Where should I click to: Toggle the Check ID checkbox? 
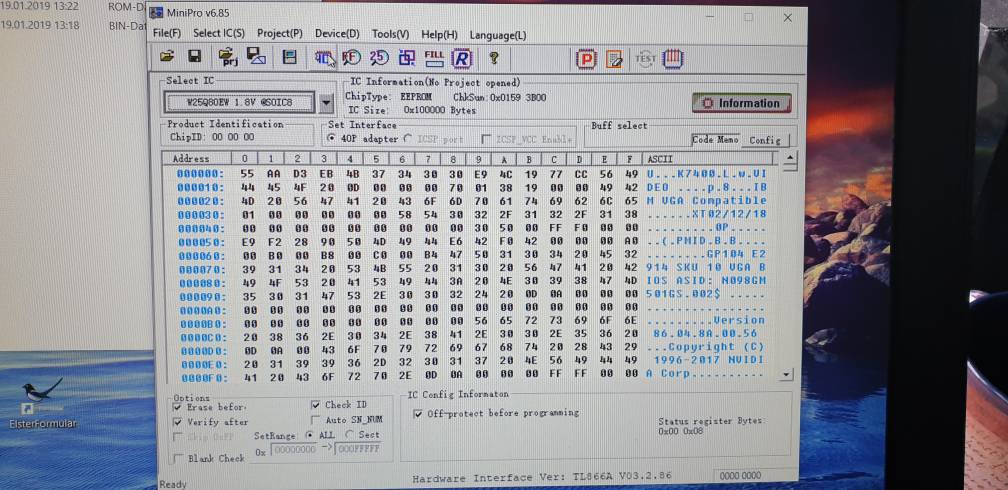click(x=316, y=405)
